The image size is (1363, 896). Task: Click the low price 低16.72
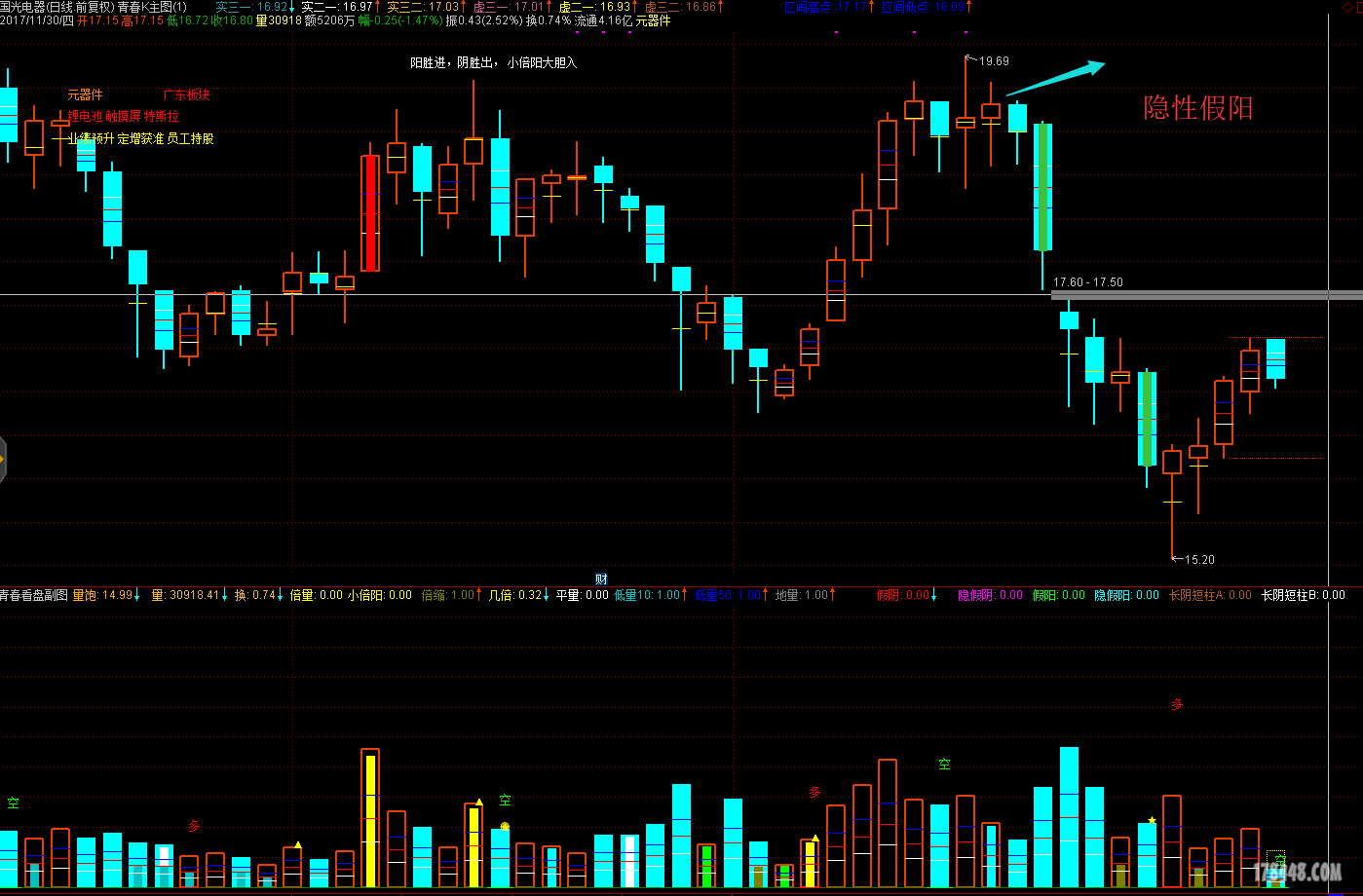(x=188, y=20)
